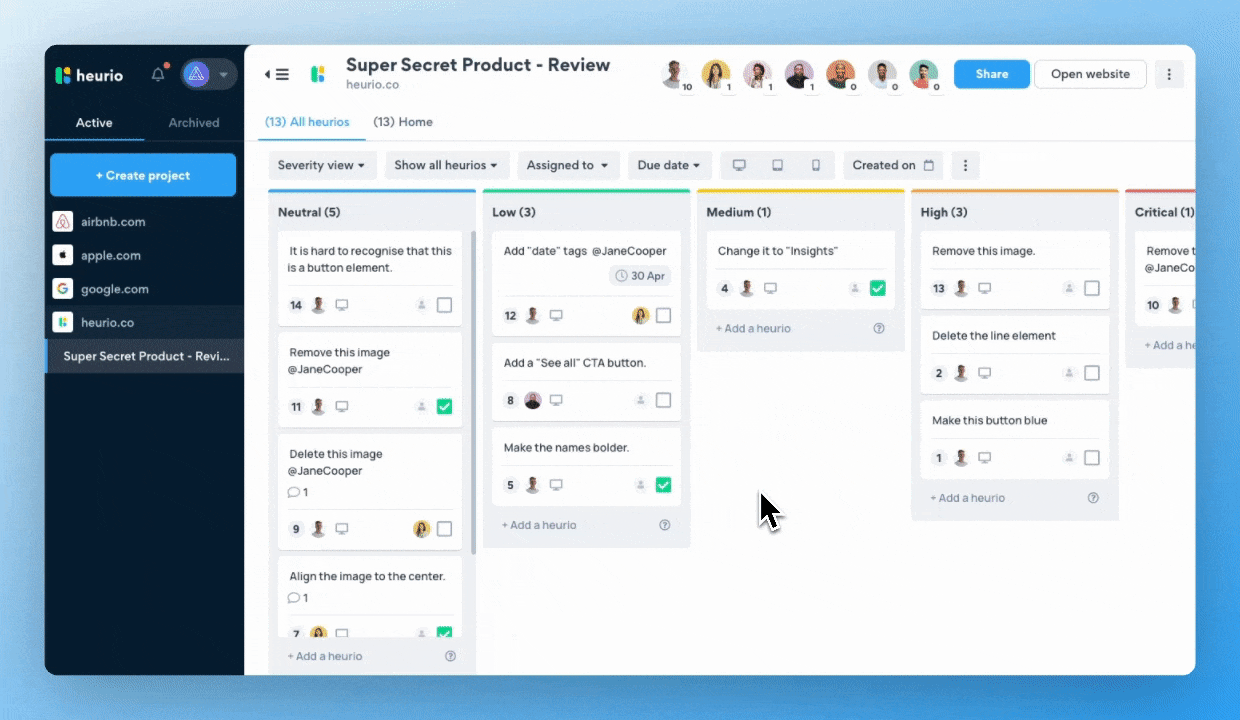Click the Create project button
The height and width of the screenshot is (720, 1240).
[143, 175]
